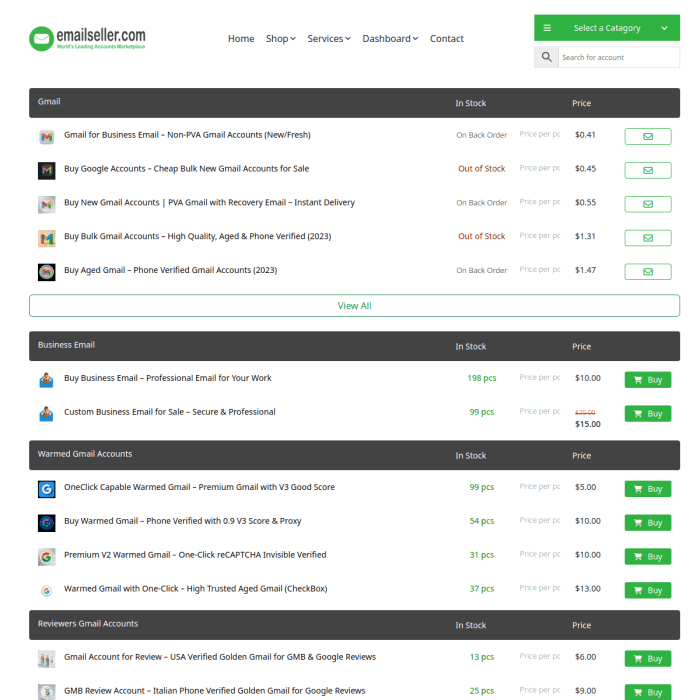The image size is (700, 700).
Task: Click blue G thumbnail of OneClick Capable Warmed Gmail
Action: tap(46, 489)
